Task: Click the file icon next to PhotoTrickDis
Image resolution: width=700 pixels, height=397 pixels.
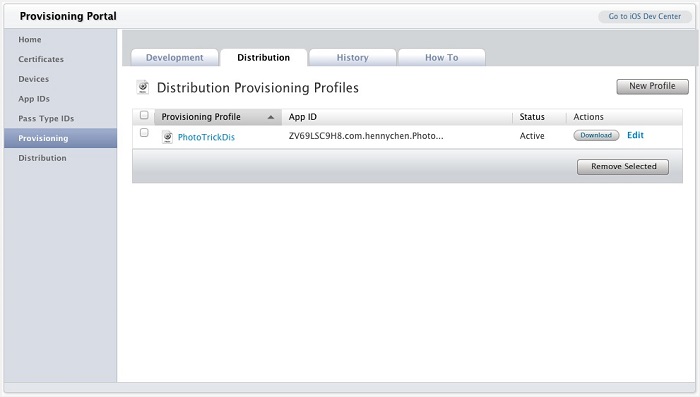Action: coord(167,137)
